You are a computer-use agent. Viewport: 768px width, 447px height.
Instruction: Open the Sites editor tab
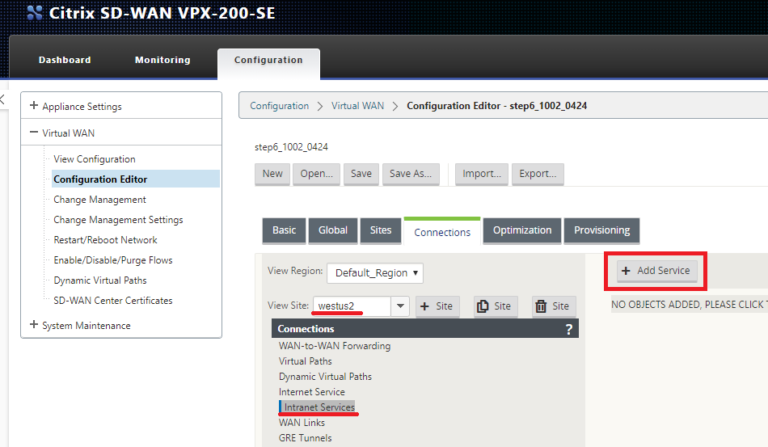(x=381, y=231)
